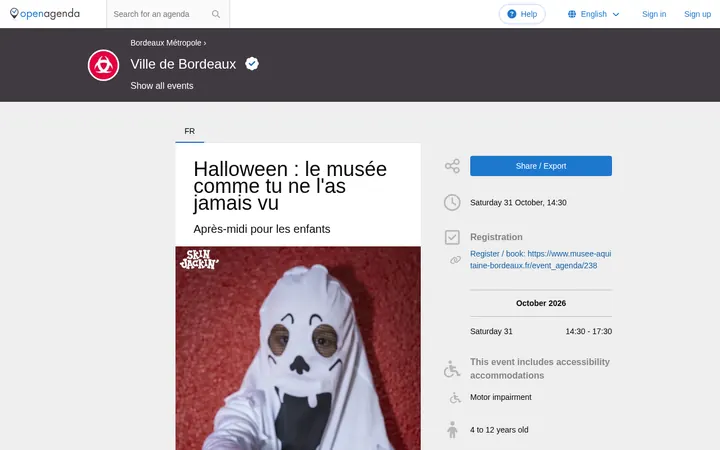720x450 pixels.
Task: Click the Skin Jackin' logo on image
Action: click(199, 259)
